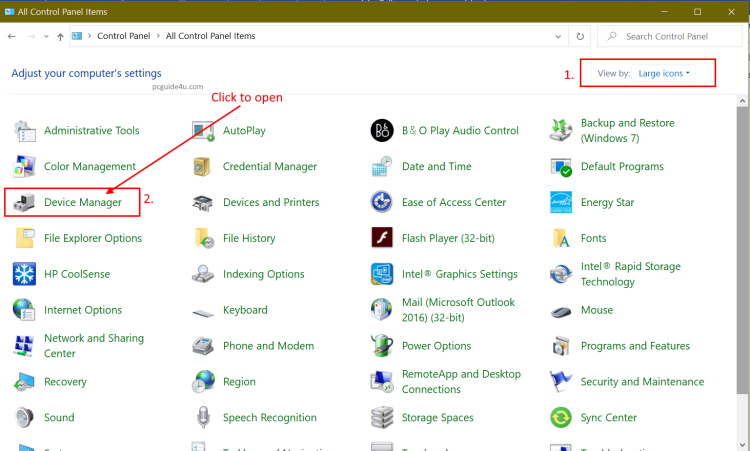Click the Speech Recognition microphone icon
The width and height of the screenshot is (750, 451).
point(203,418)
